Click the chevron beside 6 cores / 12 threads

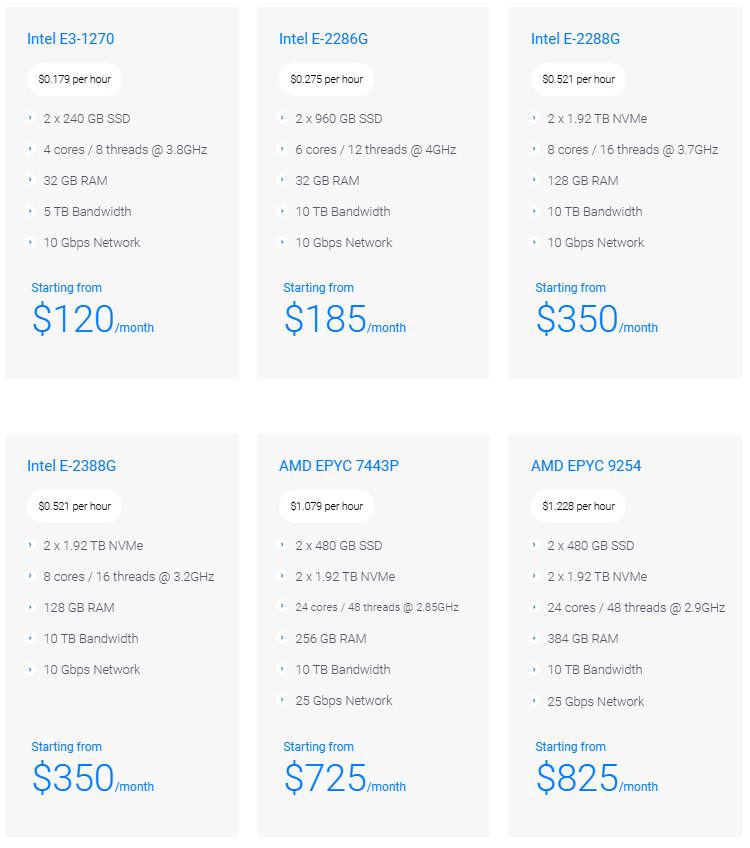(x=284, y=149)
